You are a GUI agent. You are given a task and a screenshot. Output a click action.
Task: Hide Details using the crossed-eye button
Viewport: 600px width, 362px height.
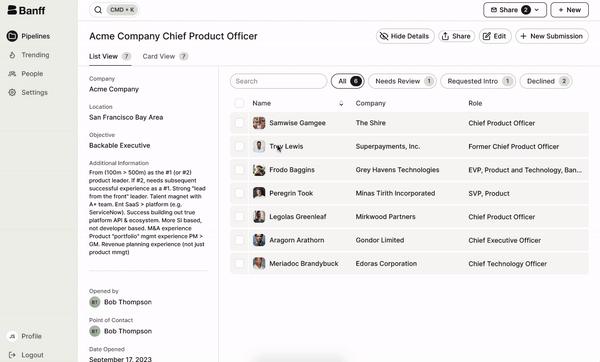405,36
